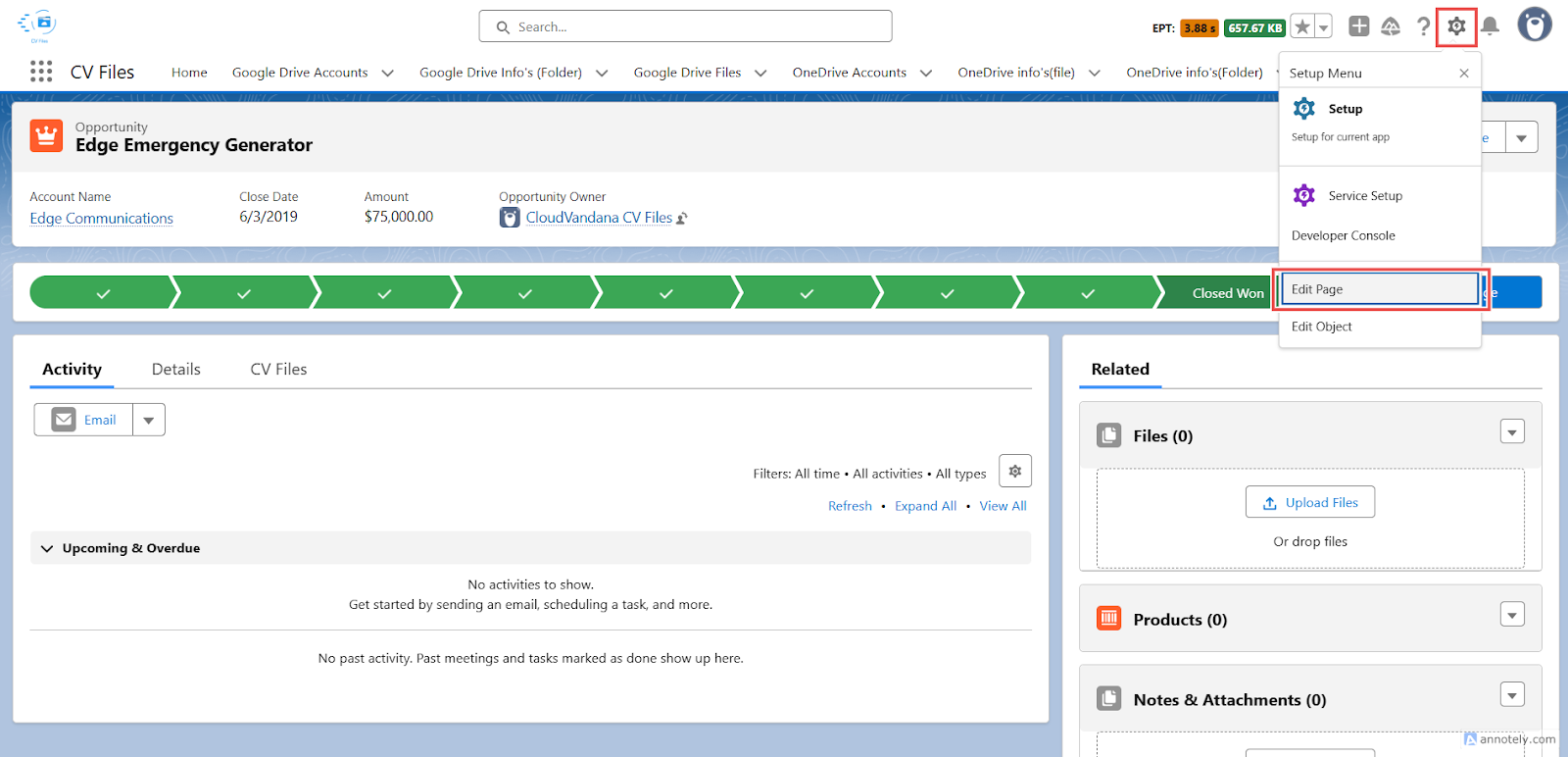Collapse Upcoming & Overdue section
This screenshot has width=1568, height=757.
tap(47, 548)
